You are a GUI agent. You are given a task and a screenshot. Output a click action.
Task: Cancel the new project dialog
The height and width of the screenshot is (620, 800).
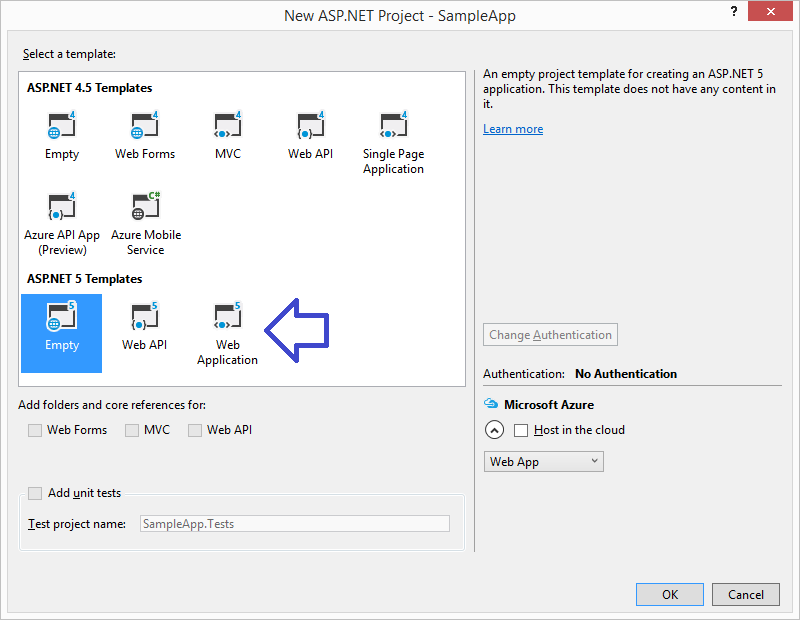click(x=746, y=594)
